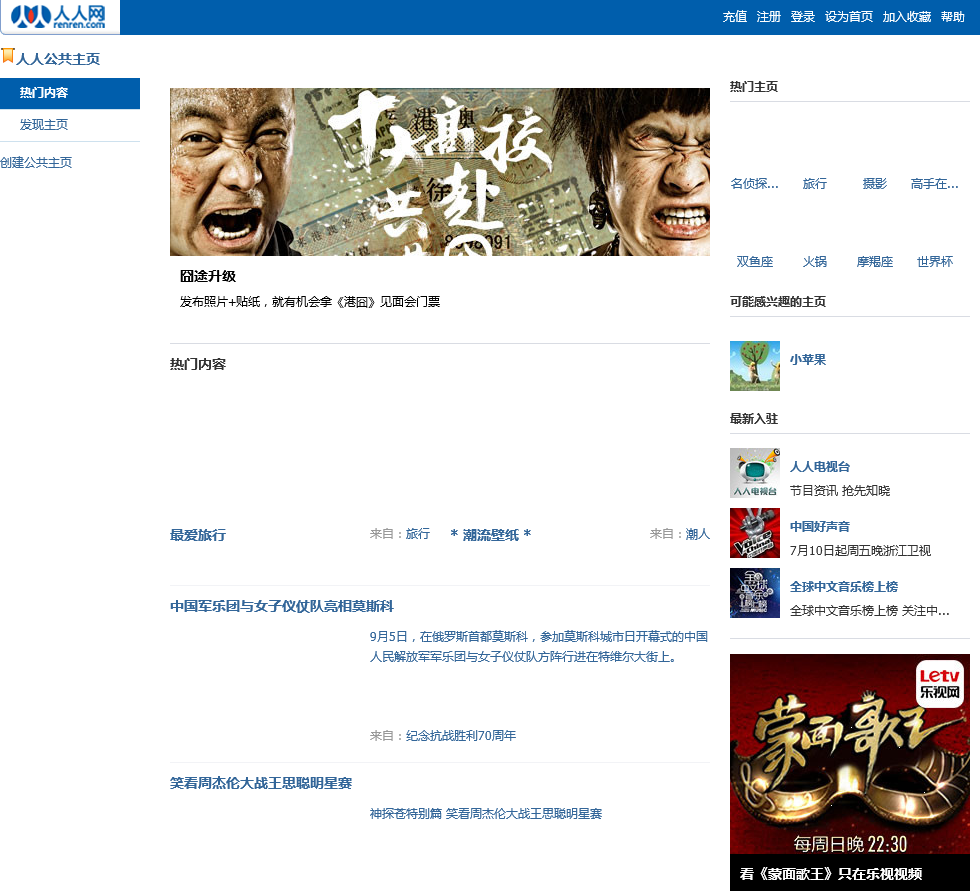Click the bookmark icon beside 人人公共主页

coord(8,56)
